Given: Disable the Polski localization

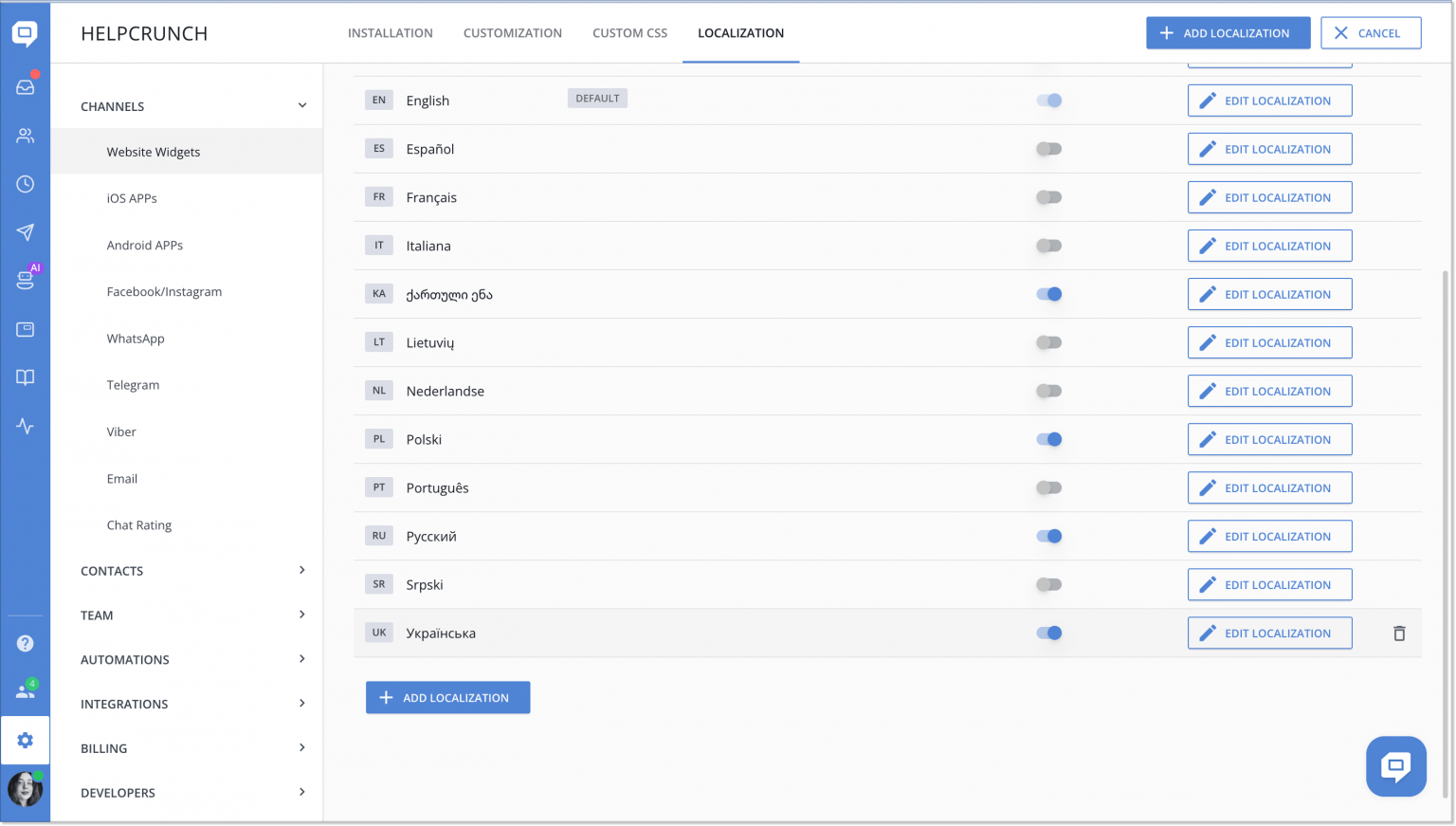Looking at the screenshot, I should [1048, 439].
